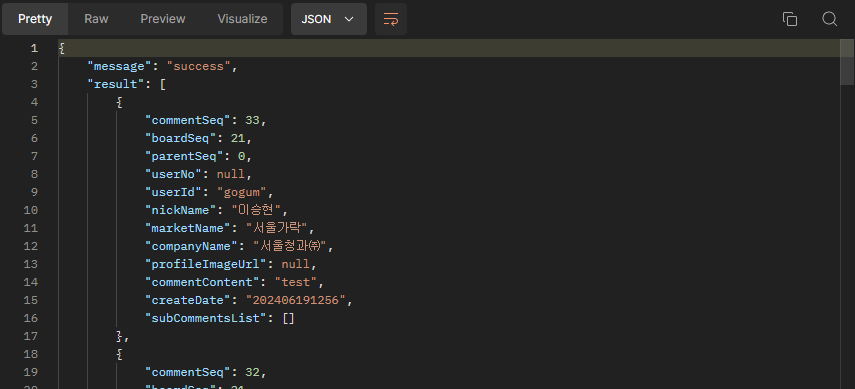Click the "nickName" key
The image size is (855, 389).
180,210
